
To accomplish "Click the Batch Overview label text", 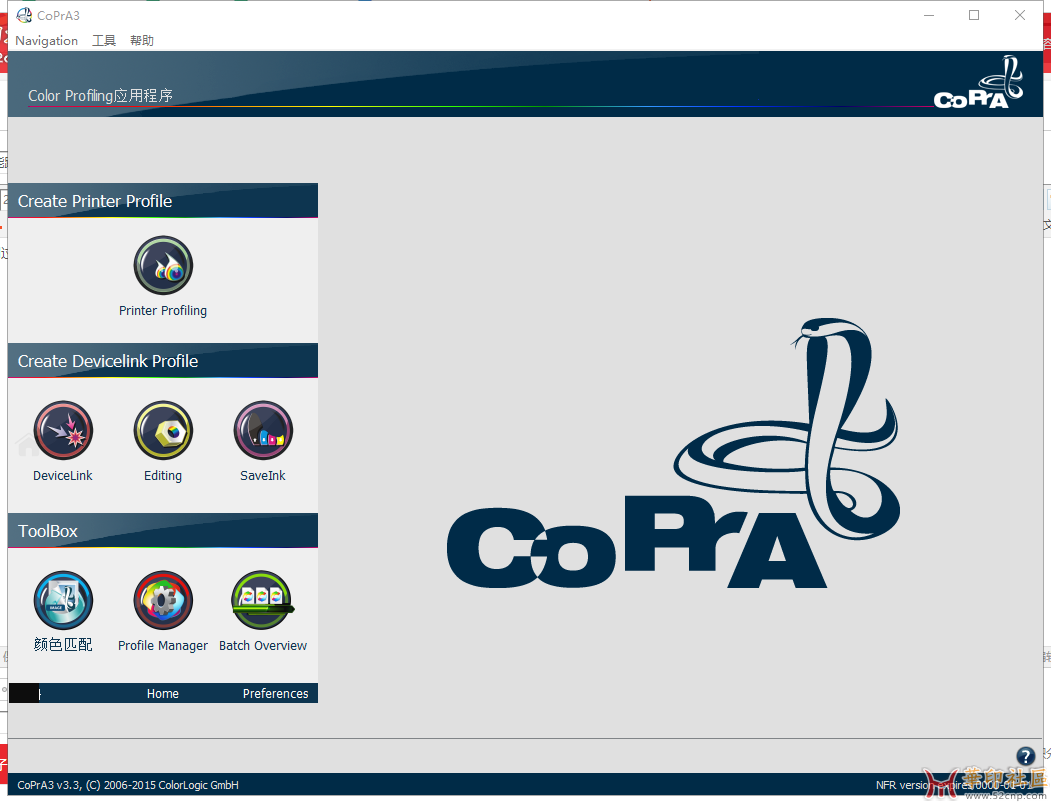I will pyautogui.click(x=263, y=646).
